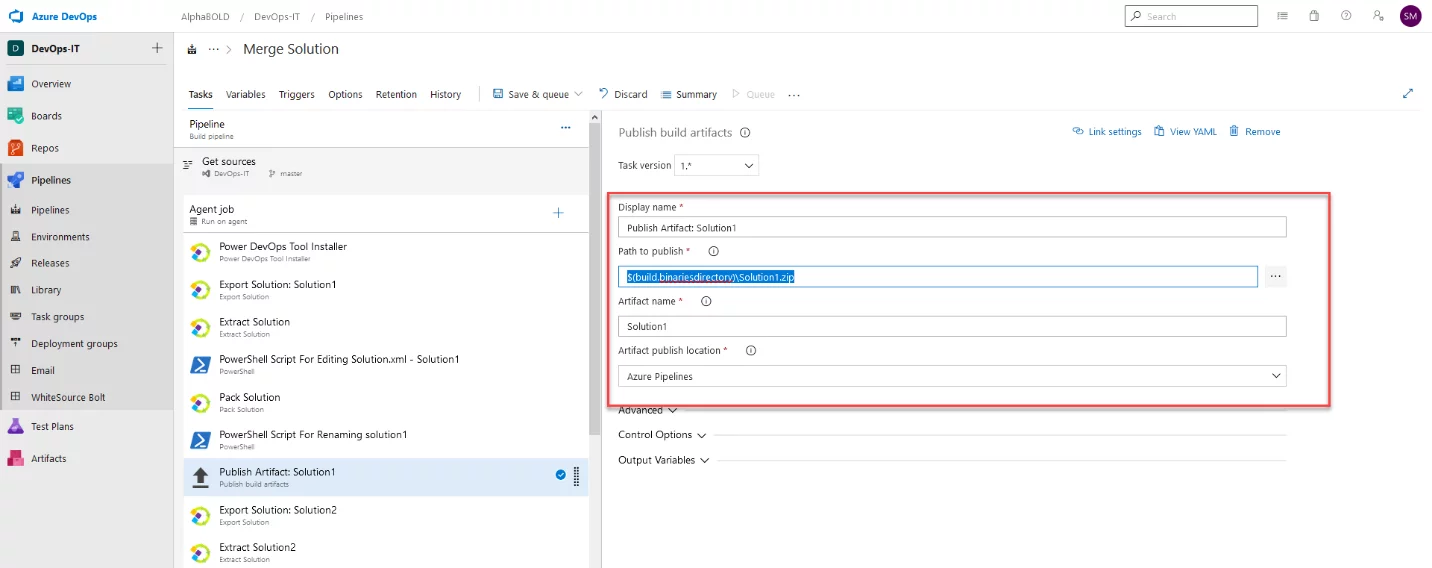The image size is (1432, 568).
Task: Open the work items list icon in header
Action: pyautogui.click(x=1282, y=16)
